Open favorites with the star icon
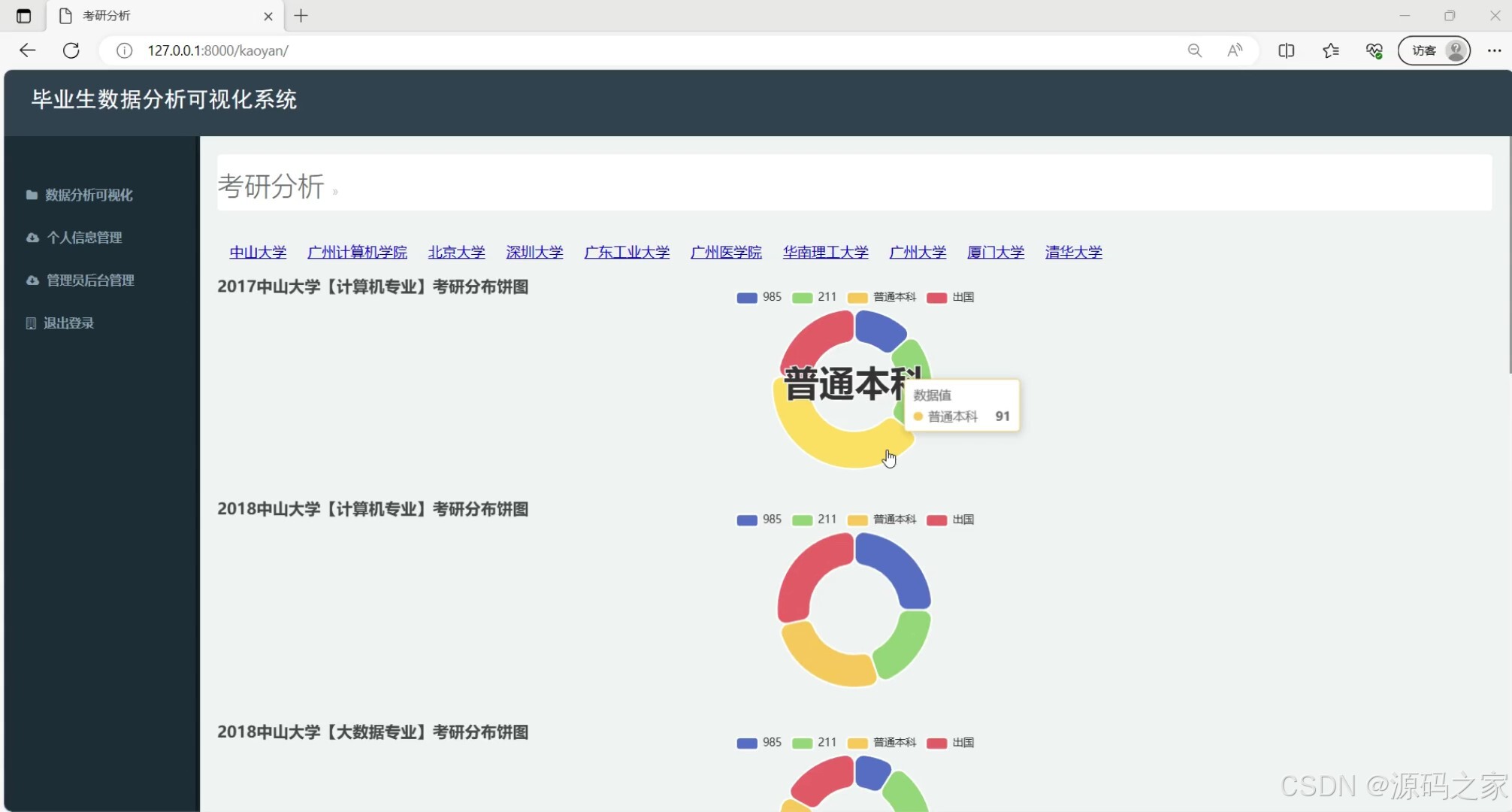This screenshot has width=1512, height=812. tap(1331, 50)
